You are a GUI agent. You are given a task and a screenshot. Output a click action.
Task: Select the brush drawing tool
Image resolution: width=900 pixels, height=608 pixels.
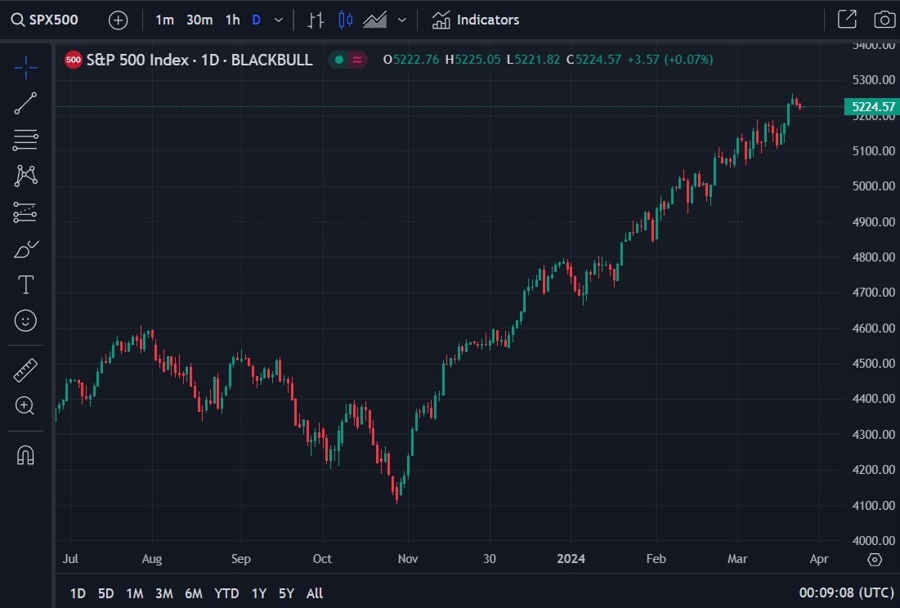click(x=26, y=248)
